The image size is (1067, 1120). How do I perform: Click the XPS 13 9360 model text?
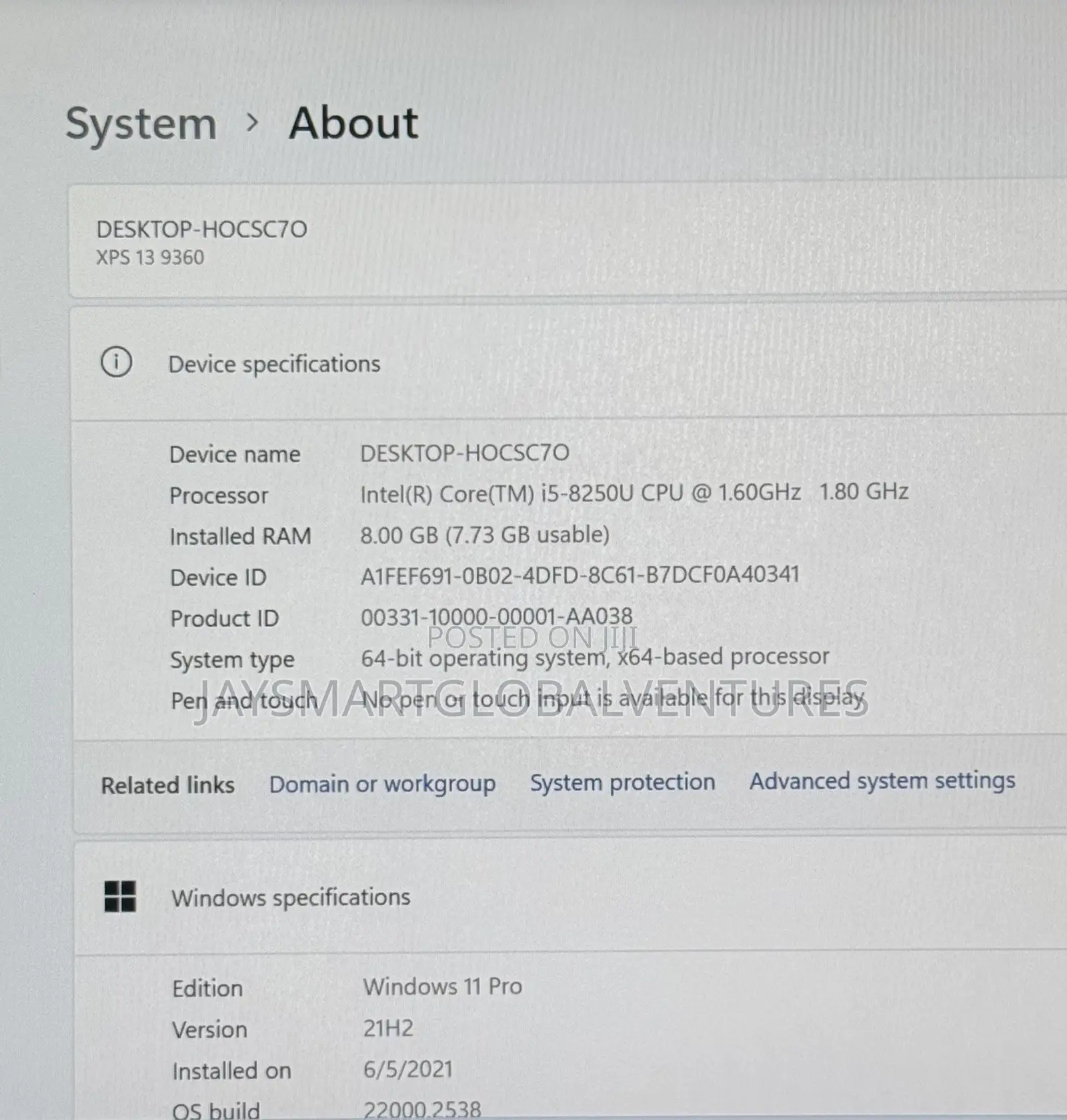[x=150, y=257]
